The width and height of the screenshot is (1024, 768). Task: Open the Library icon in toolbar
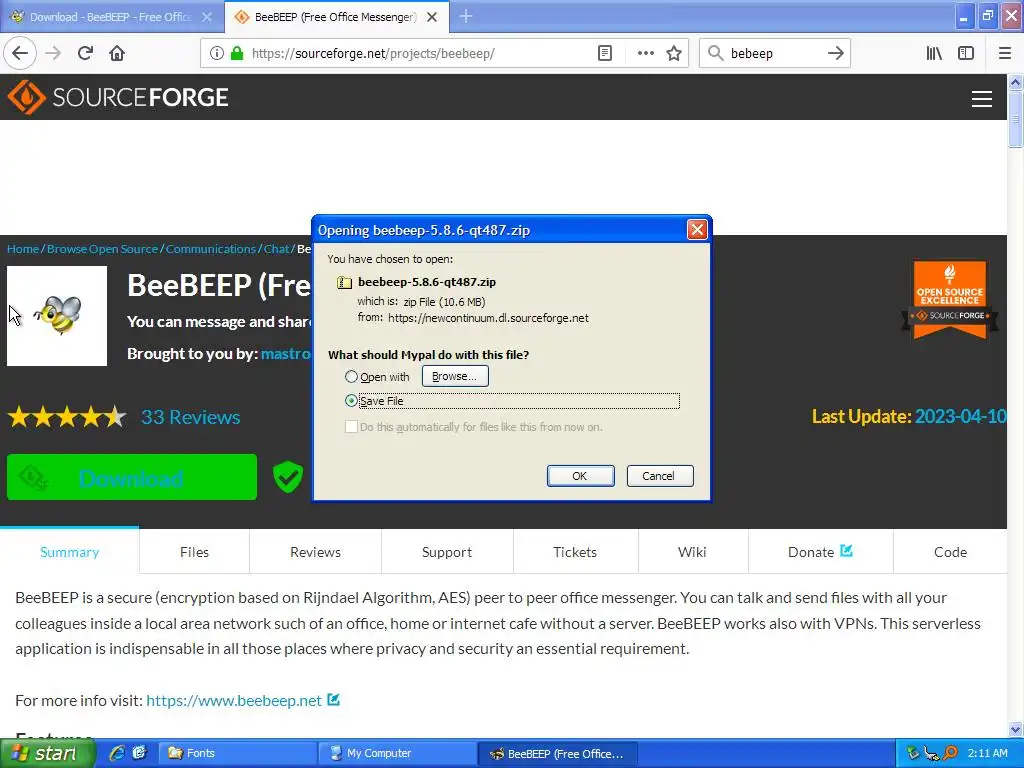pyautogui.click(x=934, y=53)
